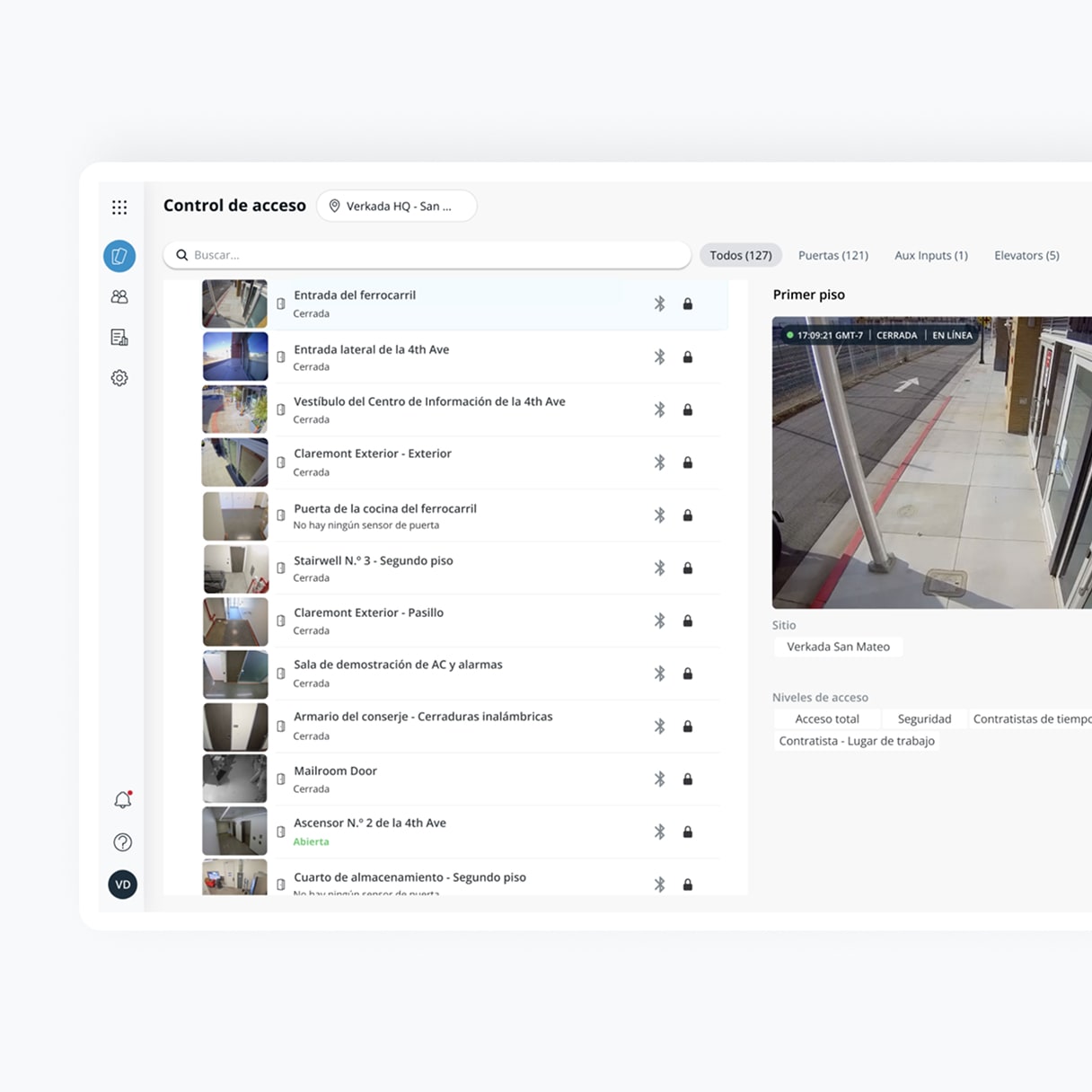Switch to the Elevators (5) tab

click(1026, 255)
